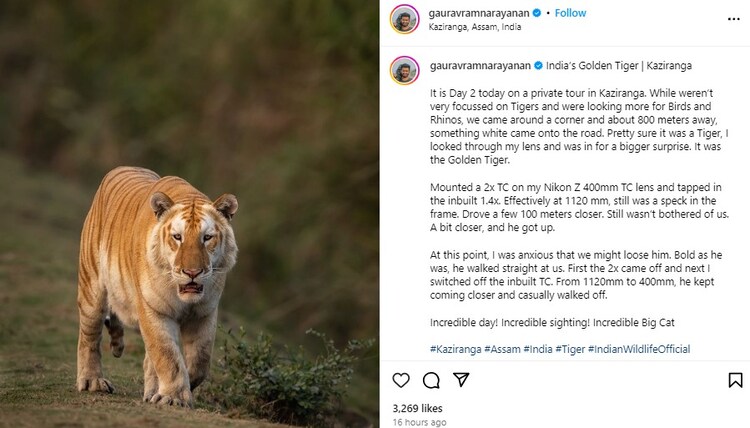Share the post via paper plane icon
Image resolution: width=750 pixels, height=428 pixels.
click(x=461, y=380)
